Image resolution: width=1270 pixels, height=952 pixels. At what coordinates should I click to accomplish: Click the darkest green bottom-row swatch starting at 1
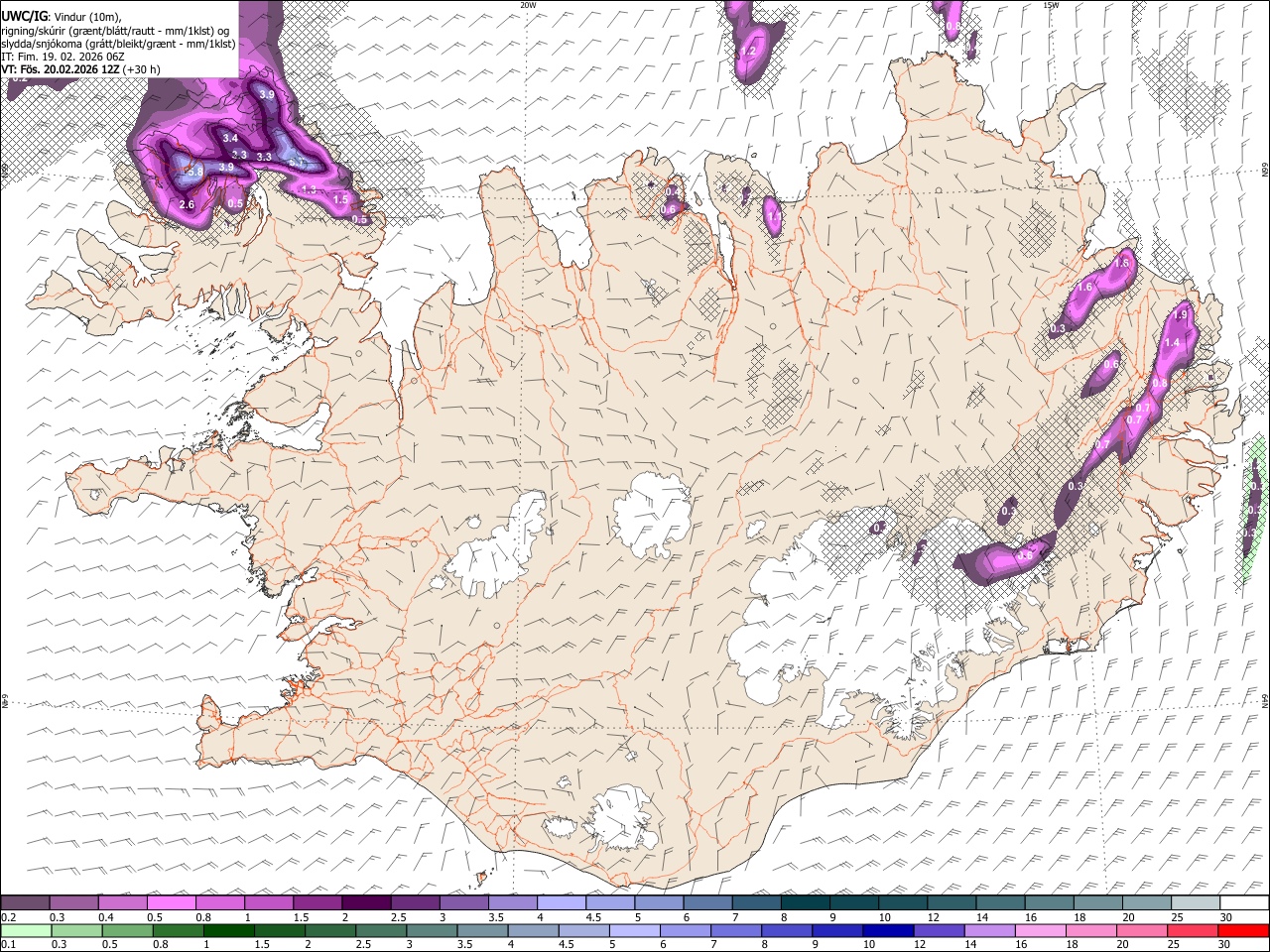[x=228, y=930]
